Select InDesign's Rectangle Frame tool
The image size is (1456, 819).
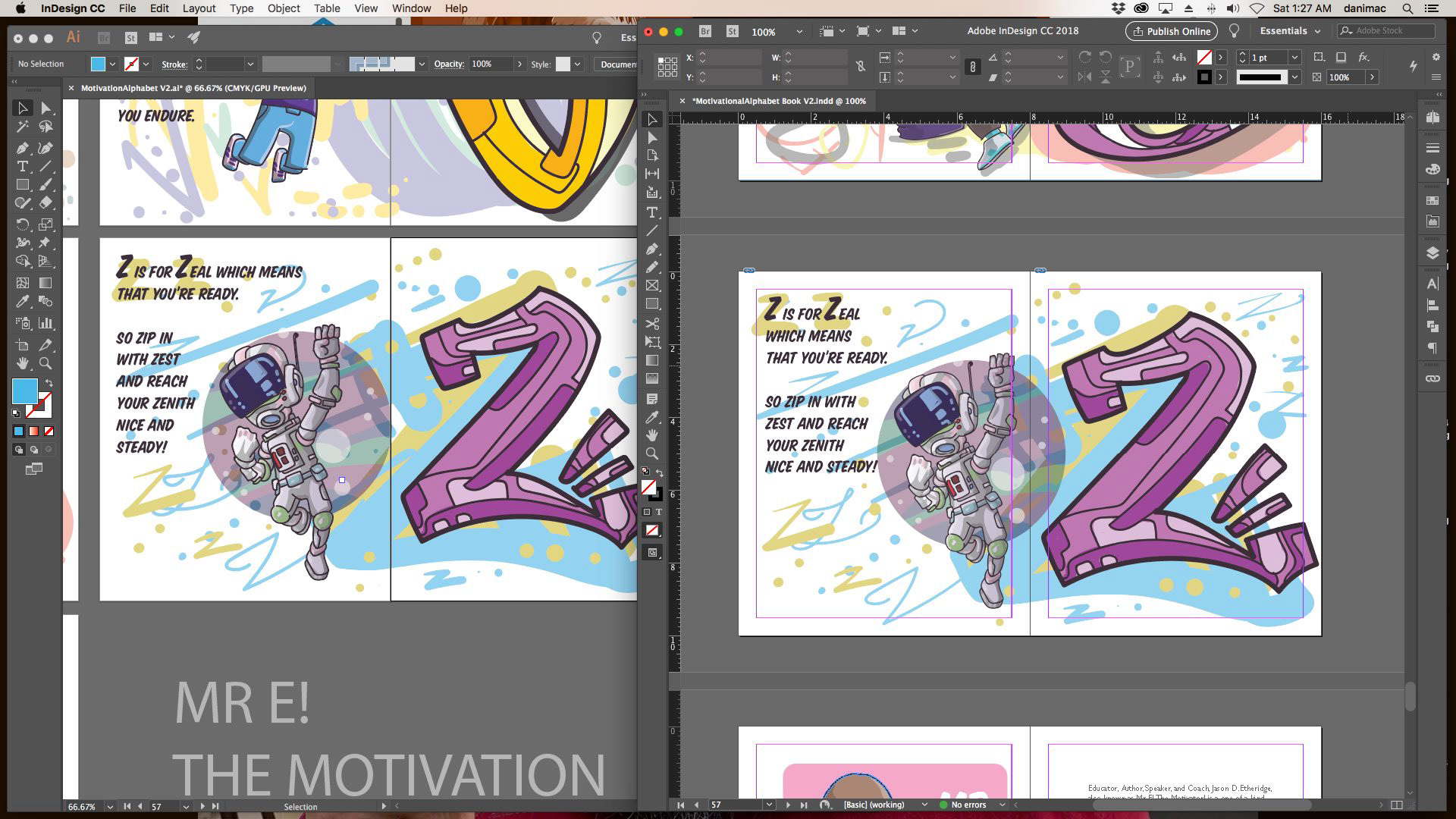point(651,285)
